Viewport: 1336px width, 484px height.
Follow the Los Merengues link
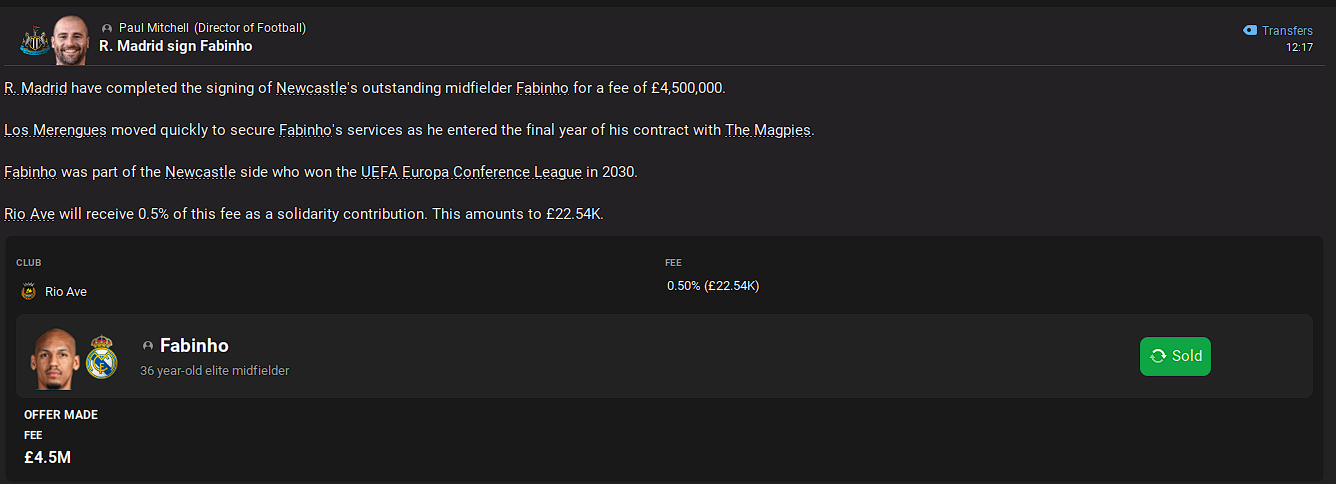(56, 130)
